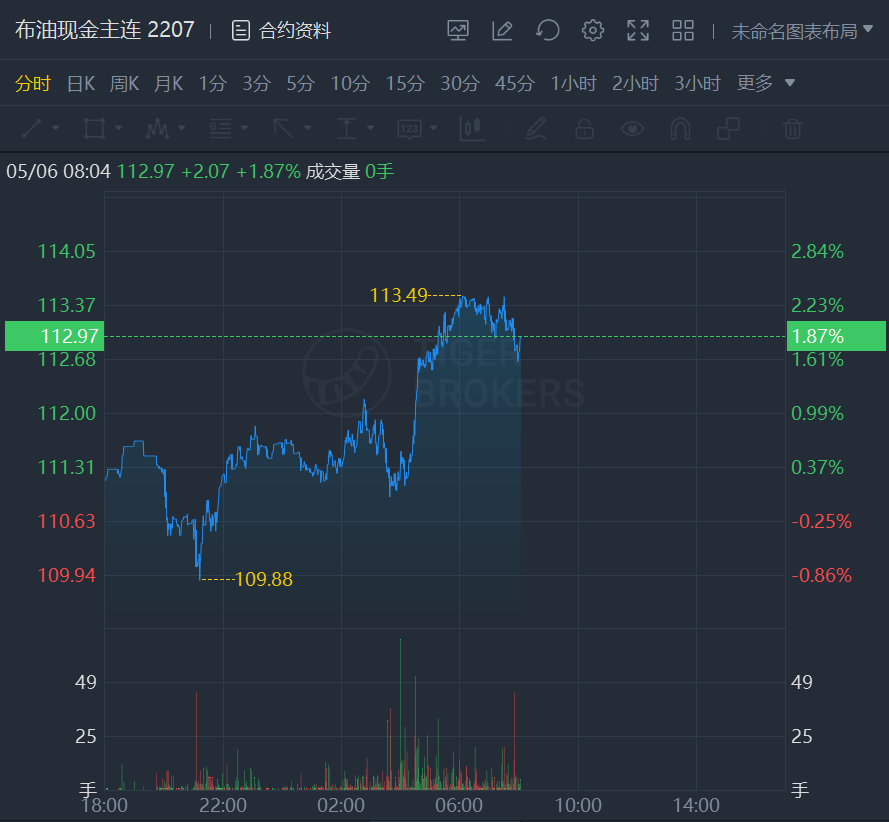Screen dimensions: 889x822
Task: Switch to the 日K timeframe tab
Action: (x=81, y=83)
